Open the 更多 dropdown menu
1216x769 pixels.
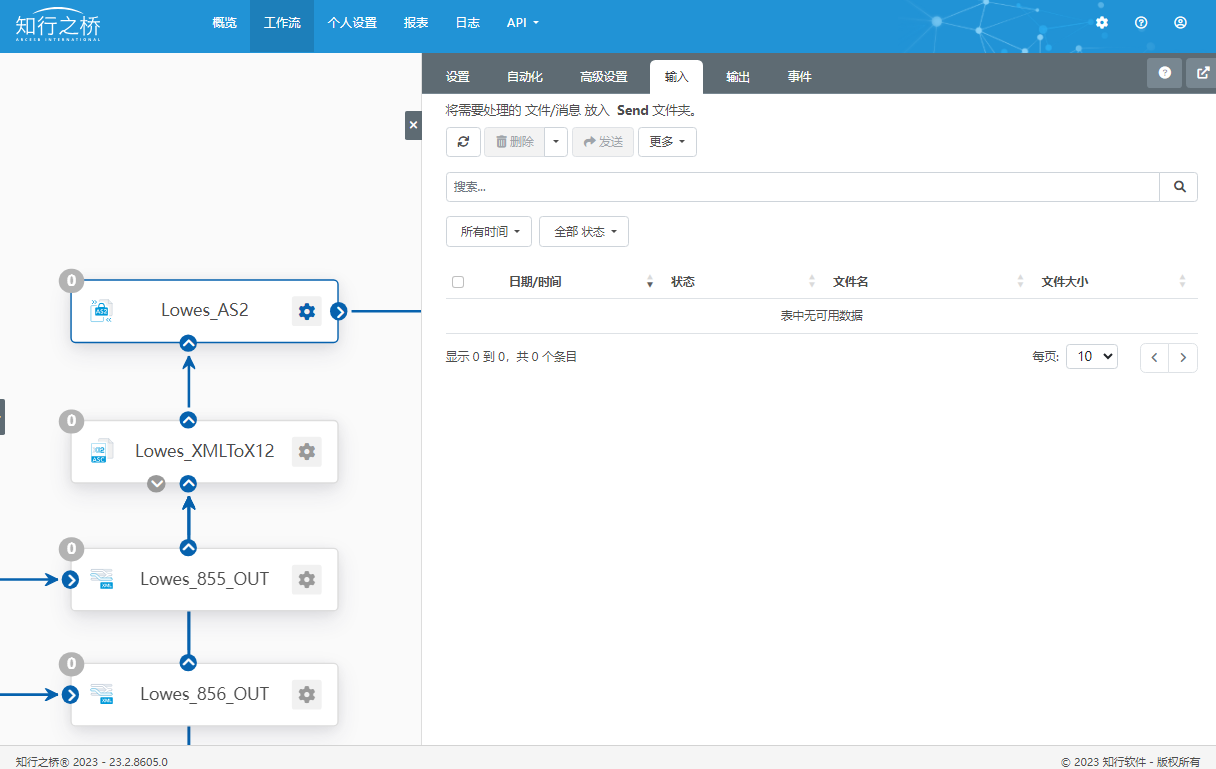667,142
